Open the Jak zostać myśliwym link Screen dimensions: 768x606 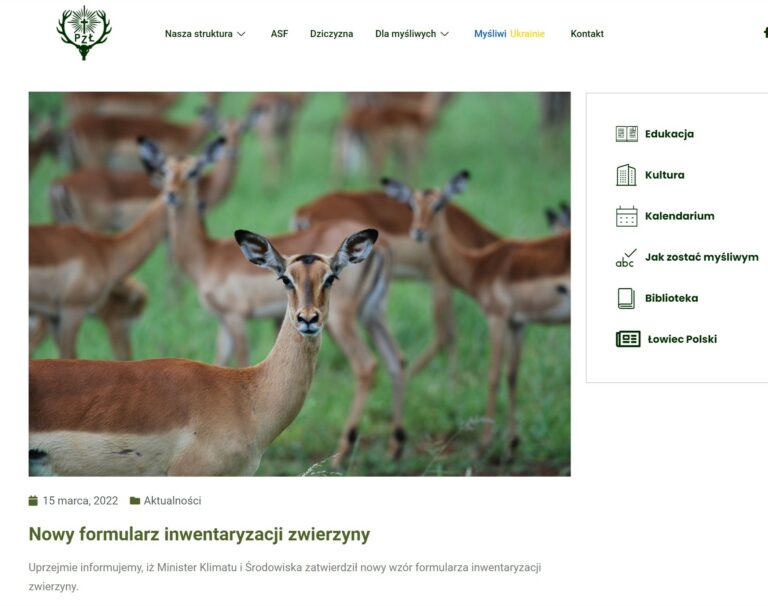pyautogui.click(x=701, y=257)
